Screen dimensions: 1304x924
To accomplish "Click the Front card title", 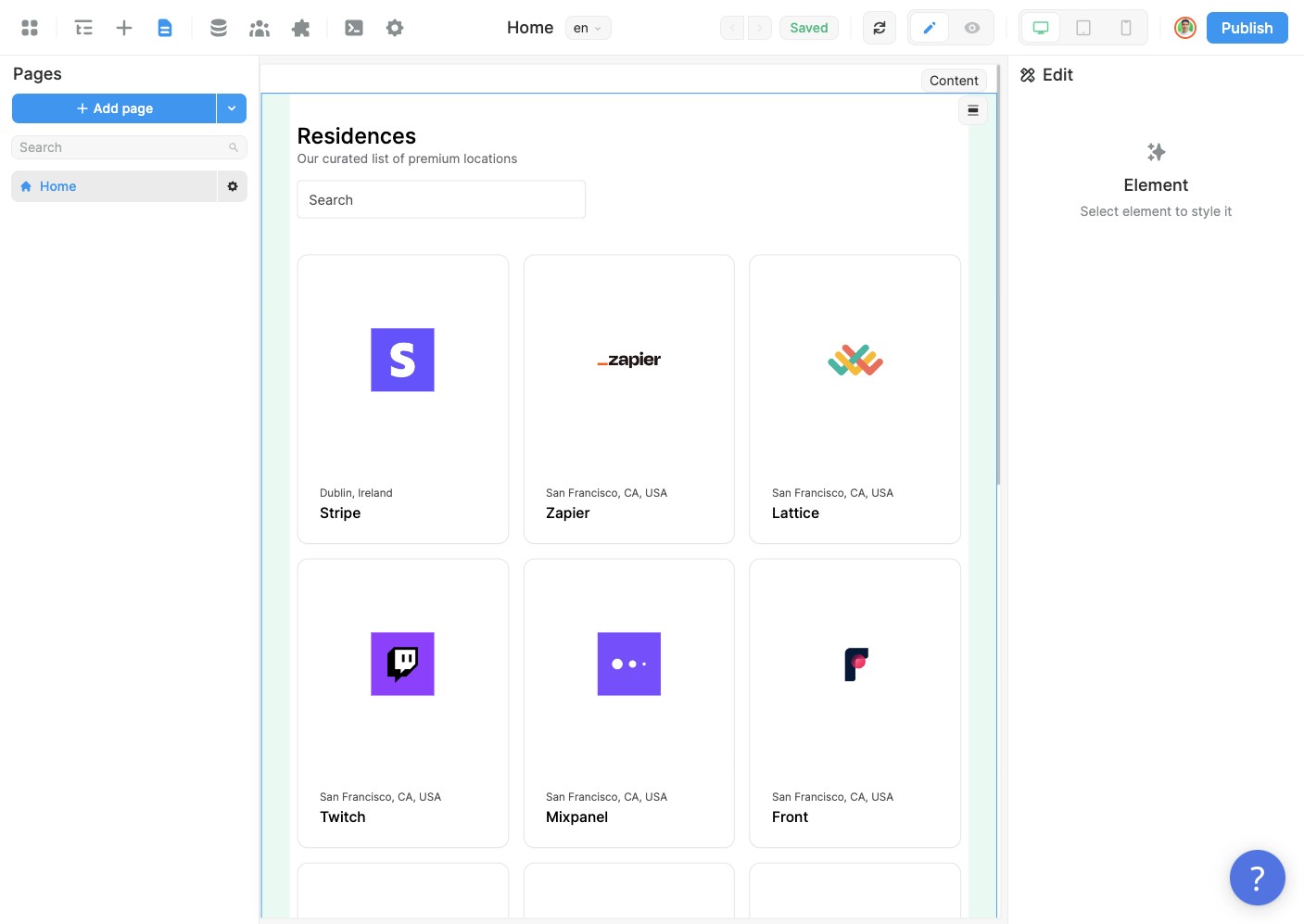I will (x=790, y=817).
